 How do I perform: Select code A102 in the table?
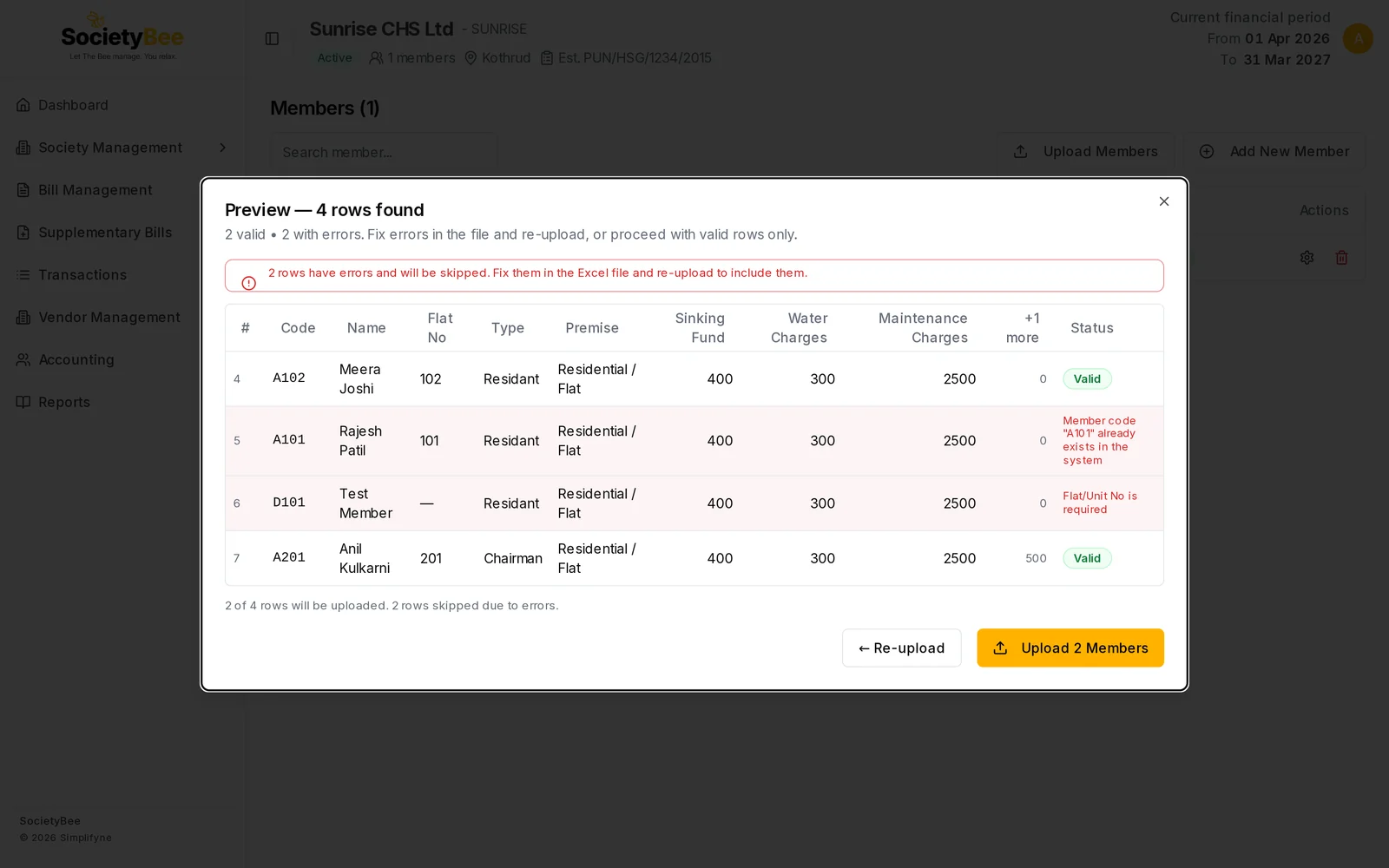pyautogui.click(x=289, y=378)
